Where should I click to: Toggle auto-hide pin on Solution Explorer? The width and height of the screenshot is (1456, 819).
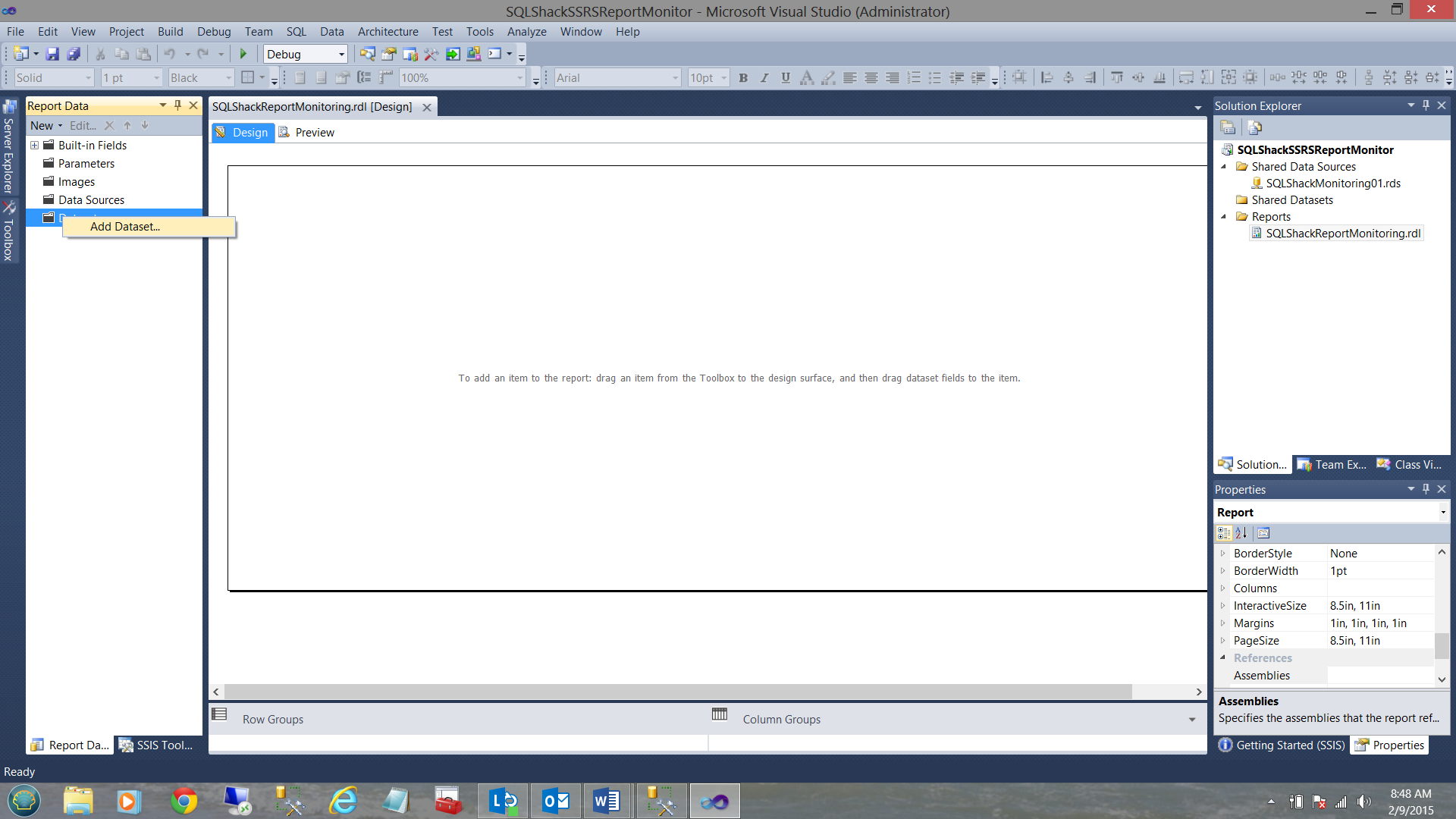(x=1426, y=105)
